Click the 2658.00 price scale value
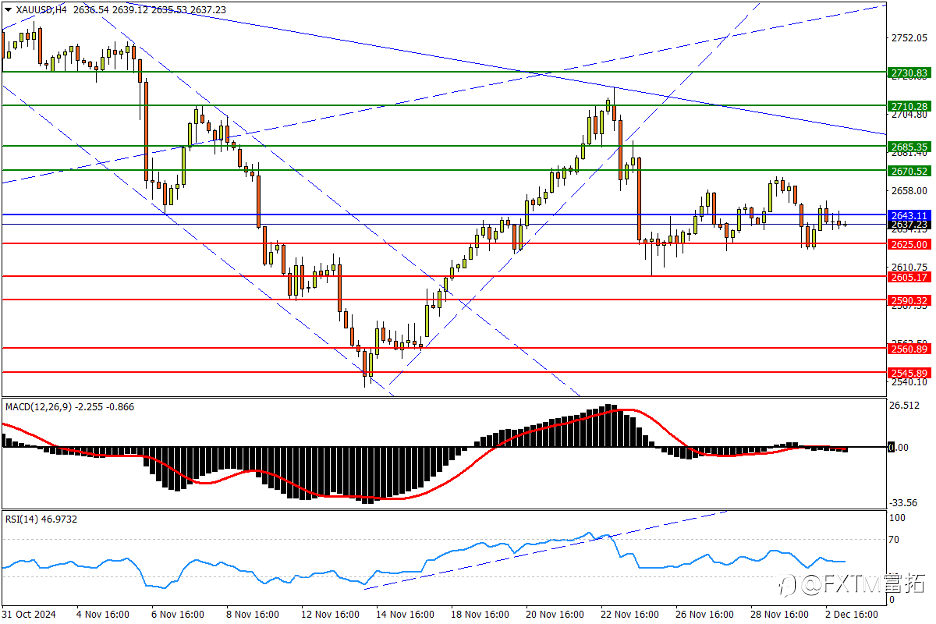This screenshot has height=624, width=936. [909, 191]
